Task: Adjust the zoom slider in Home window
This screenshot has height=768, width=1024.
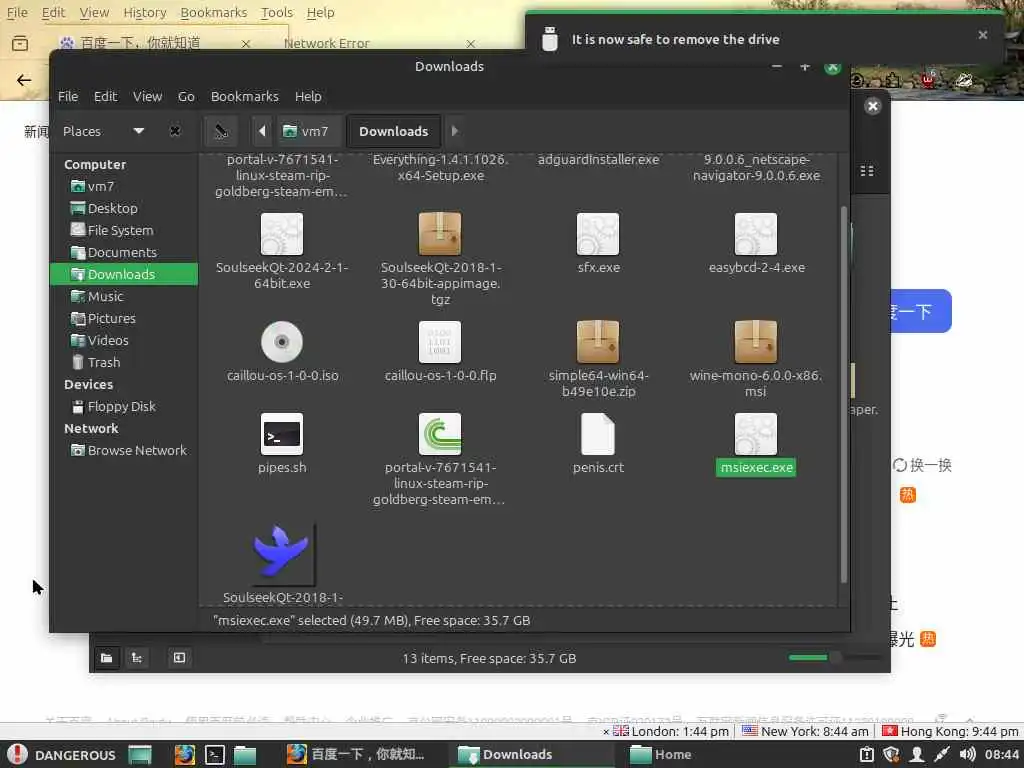Action: [x=834, y=657]
